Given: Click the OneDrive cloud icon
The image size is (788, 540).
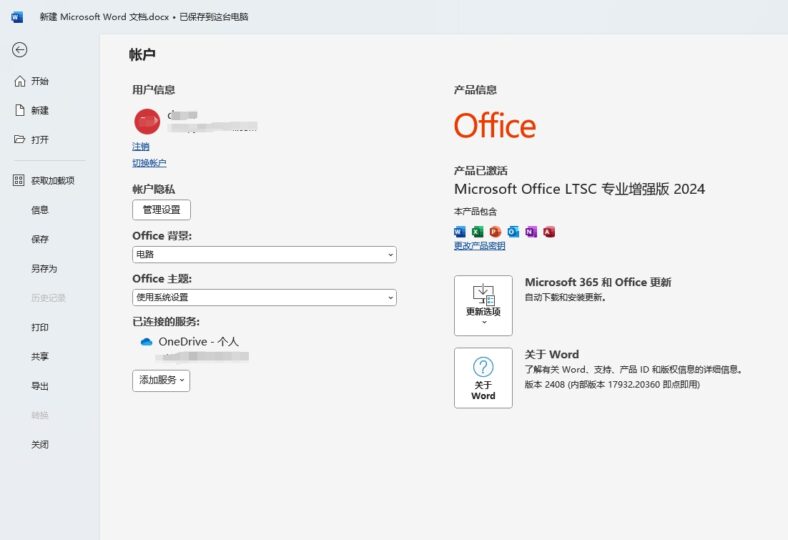Looking at the screenshot, I should (146, 342).
